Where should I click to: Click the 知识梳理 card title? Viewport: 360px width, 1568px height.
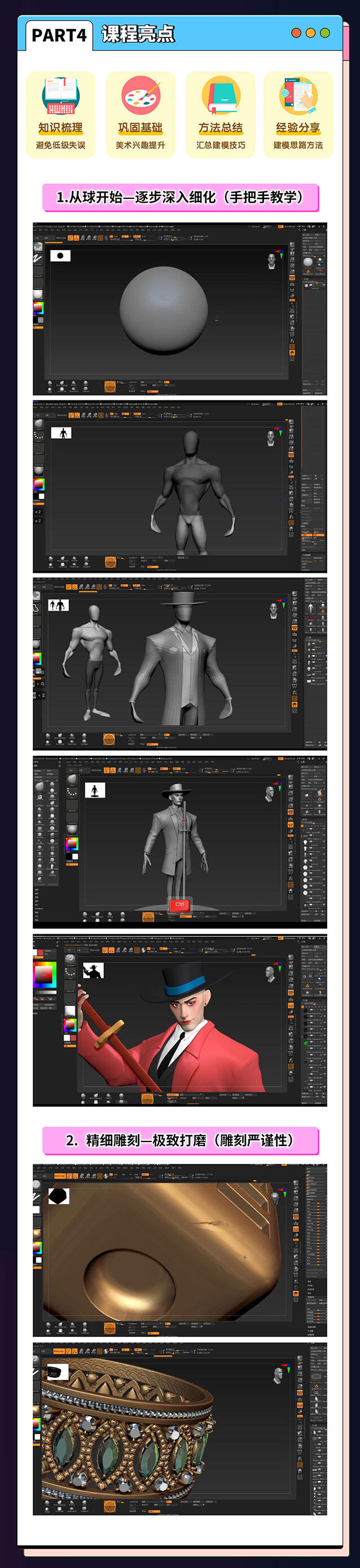(x=60, y=128)
